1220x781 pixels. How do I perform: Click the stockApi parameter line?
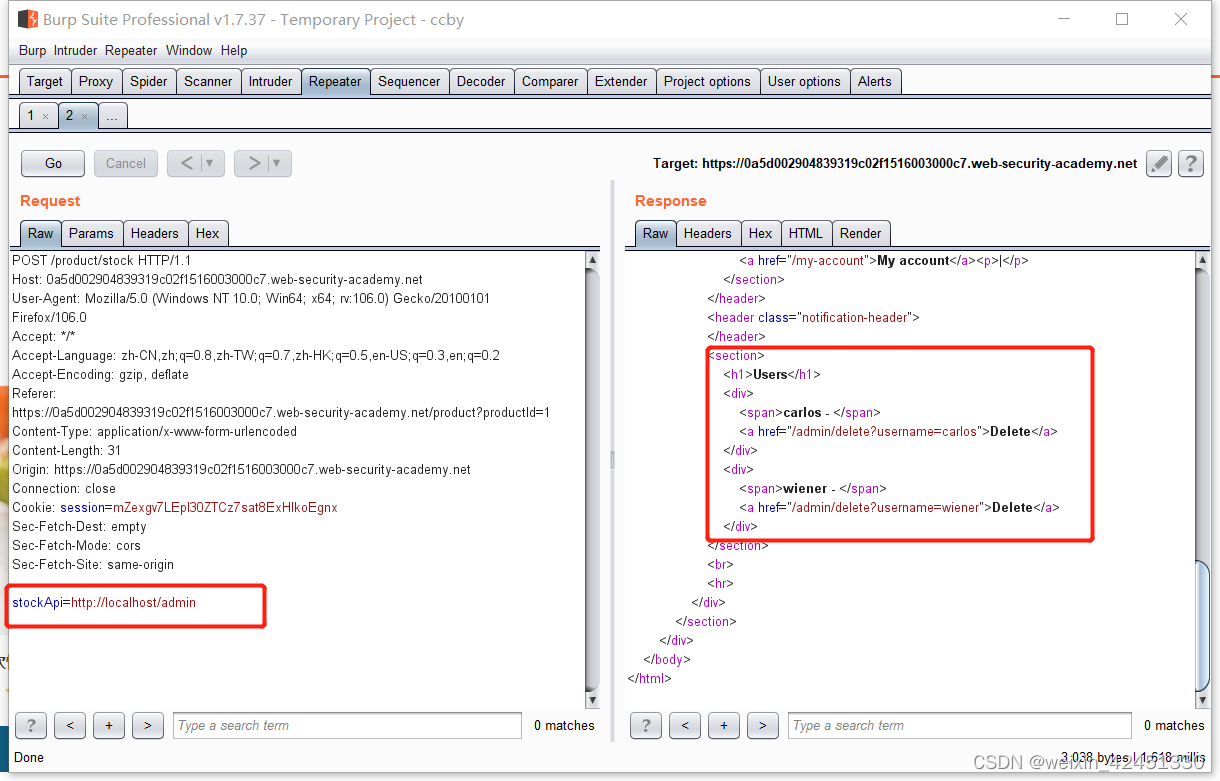tap(104, 602)
